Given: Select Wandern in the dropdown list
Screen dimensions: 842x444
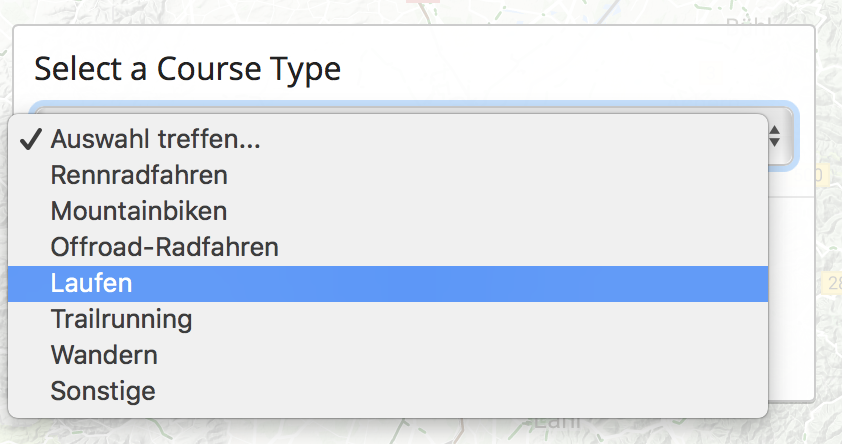Looking at the screenshot, I should click(x=104, y=354).
